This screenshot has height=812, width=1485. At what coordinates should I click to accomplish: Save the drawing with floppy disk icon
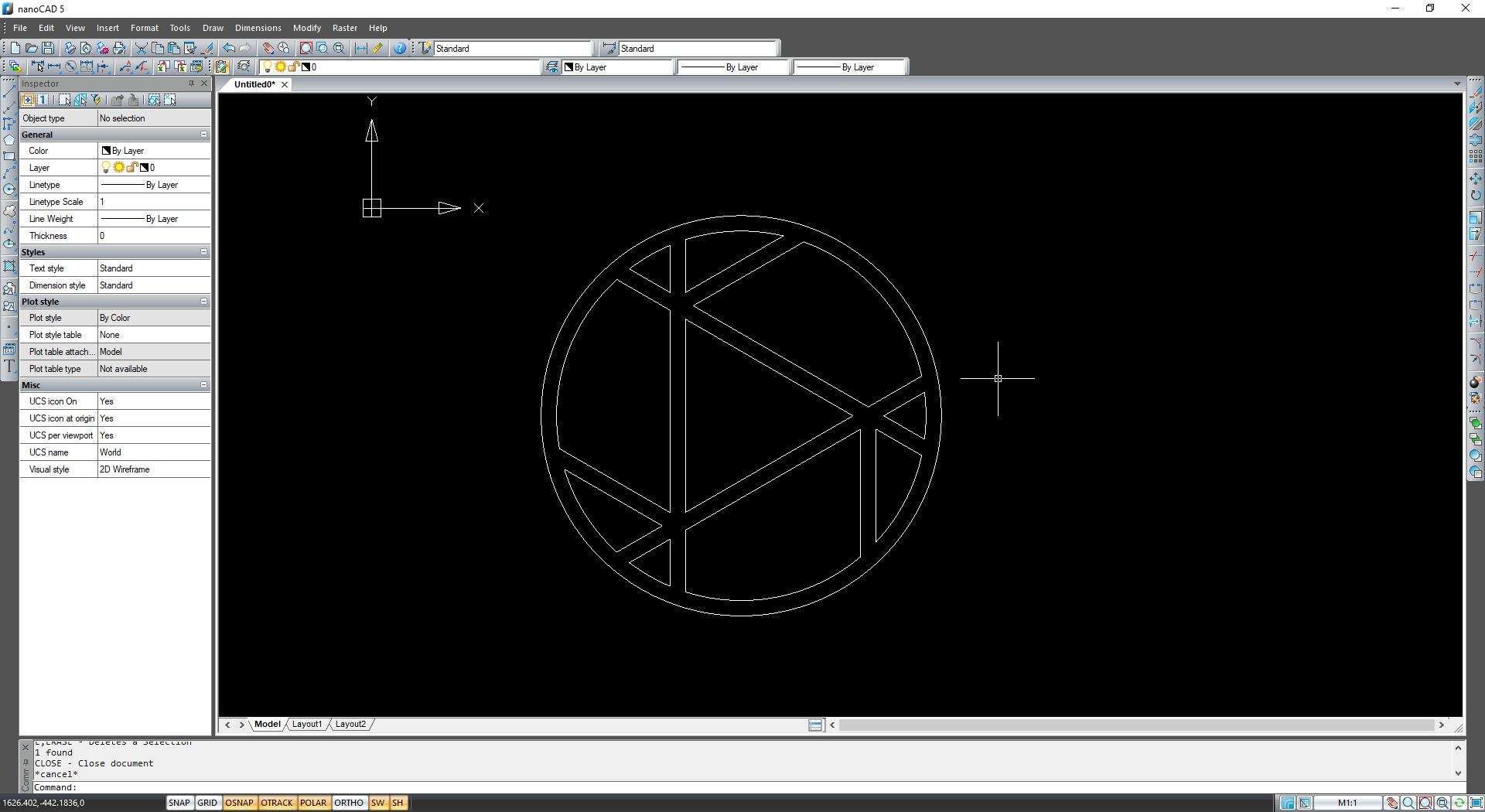coord(48,48)
